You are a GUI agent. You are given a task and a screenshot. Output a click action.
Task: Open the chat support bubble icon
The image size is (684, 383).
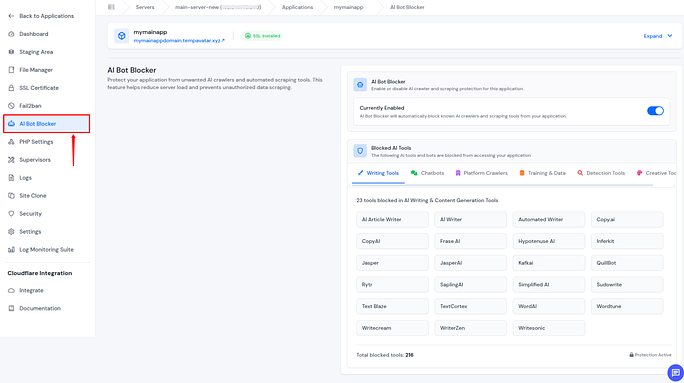675,373
